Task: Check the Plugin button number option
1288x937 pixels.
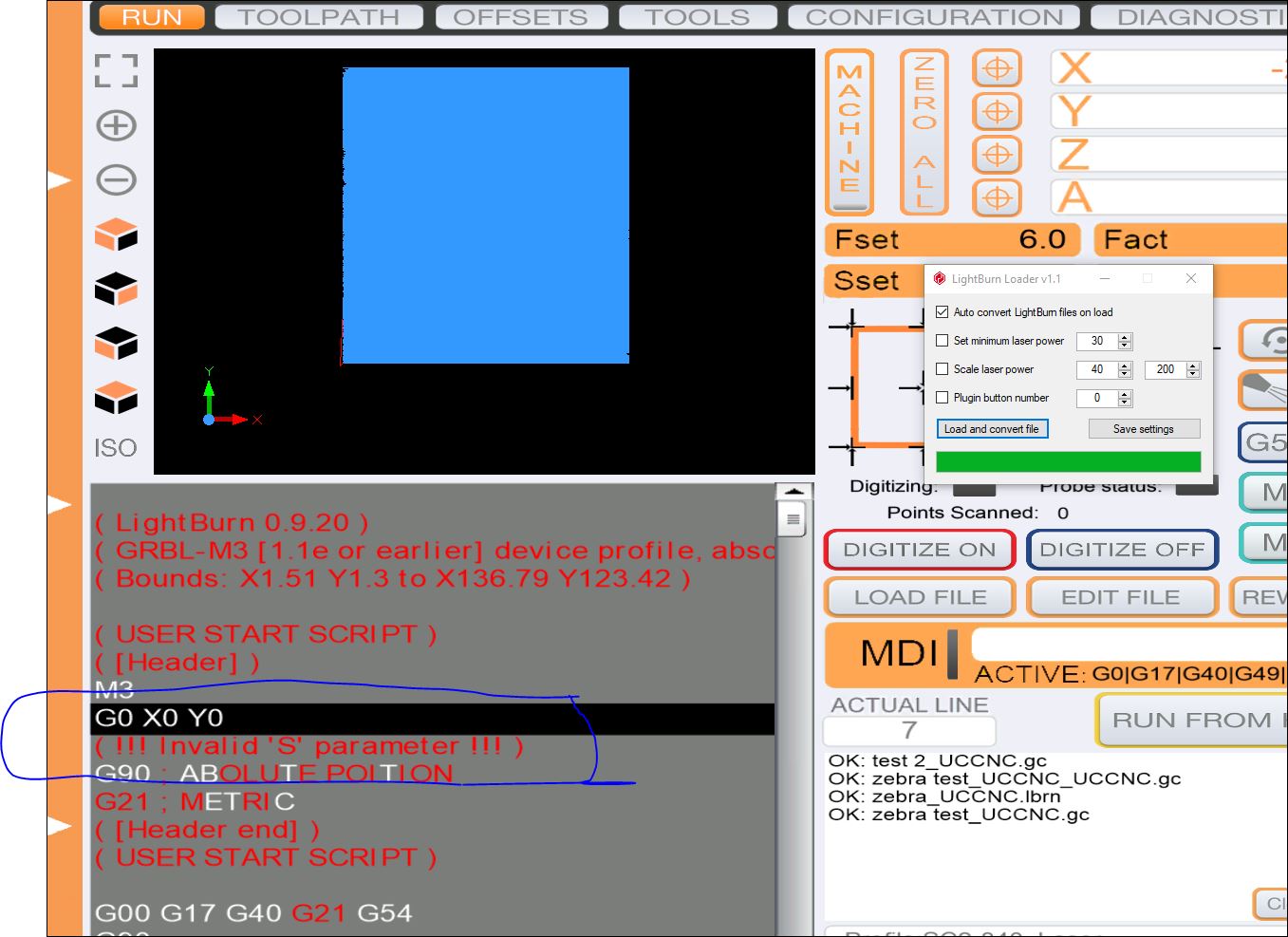Action: tap(942, 397)
